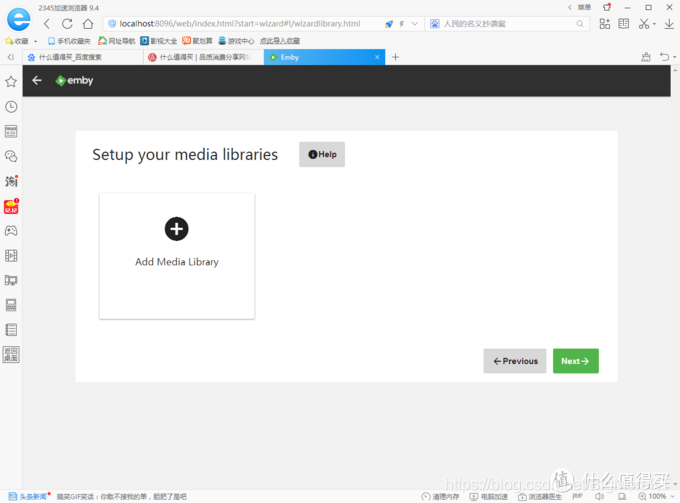
Task: Click the restore closed tabs undo icon
Action: (665, 57)
